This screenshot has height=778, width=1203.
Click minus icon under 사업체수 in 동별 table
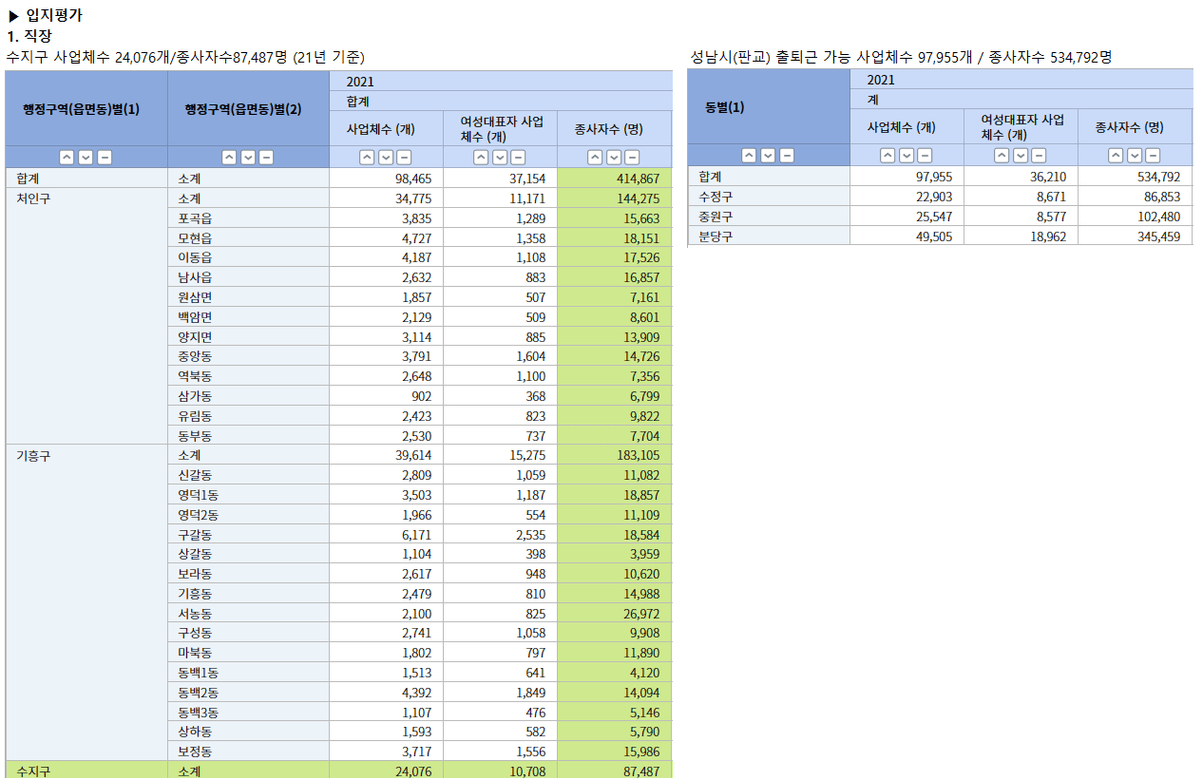pos(925,155)
